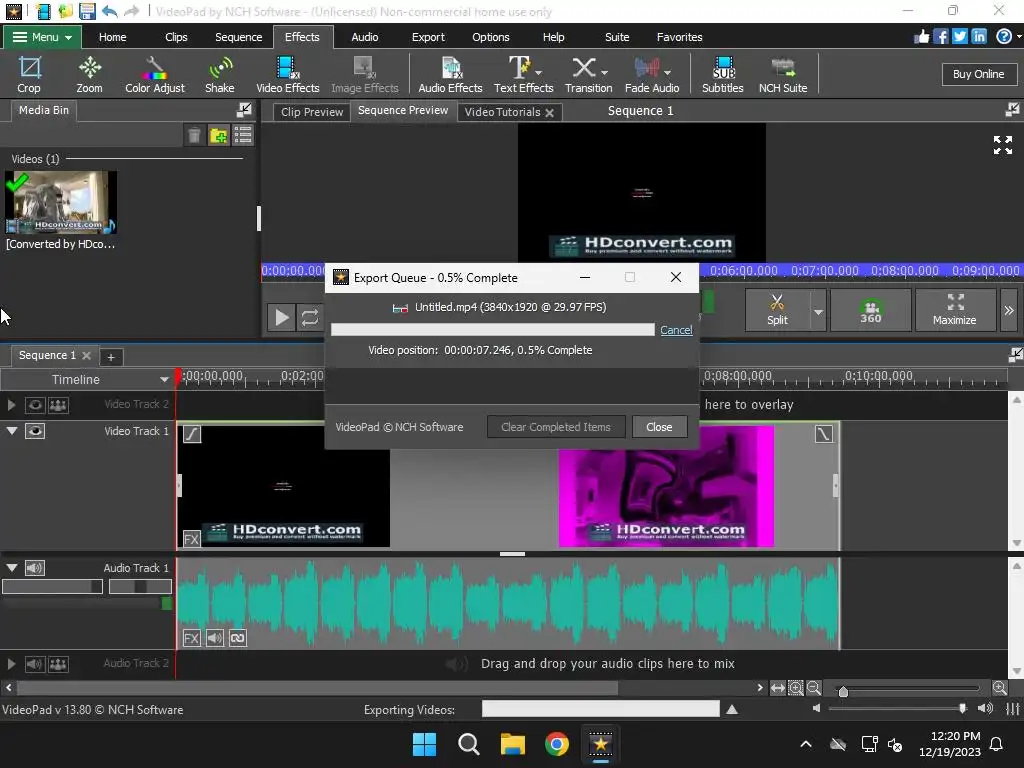Mute Audio Track 2 speaker toggle
The image size is (1024, 768).
point(35,664)
